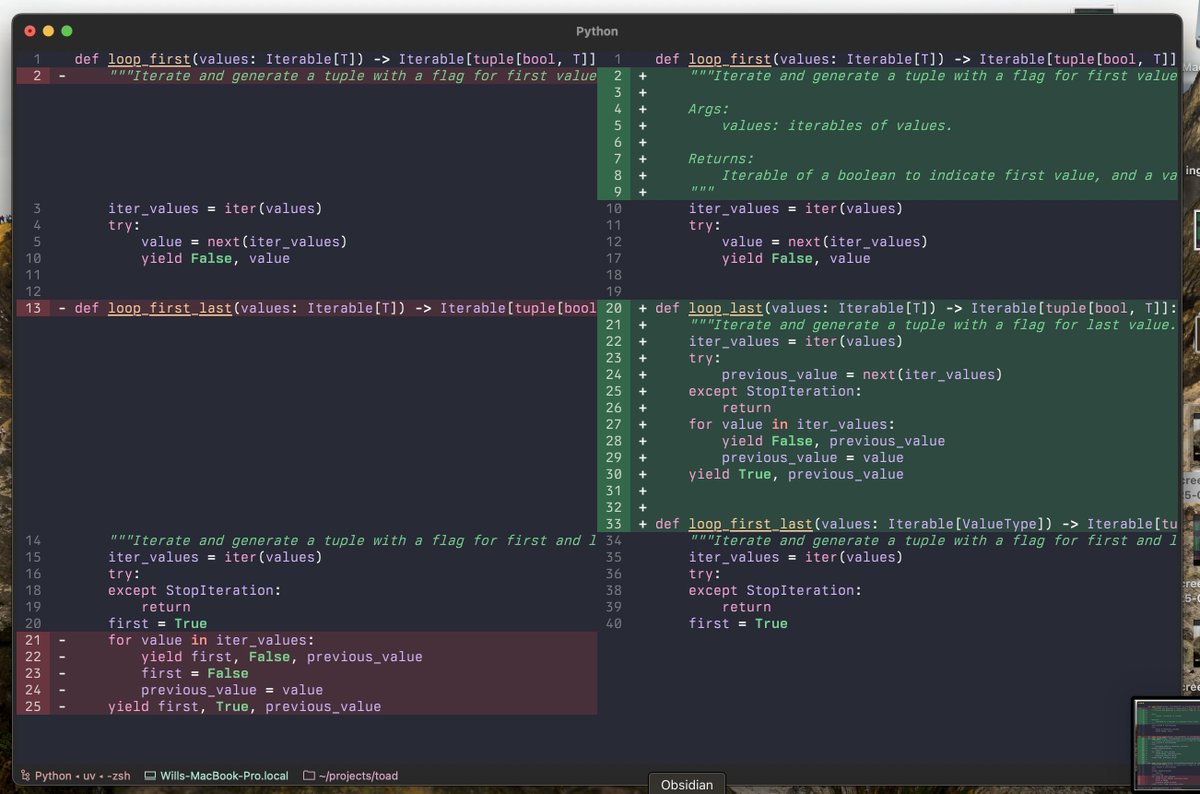Click 'yield False, value' on right line 17
The width and height of the screenshot is (1200, 794).
[x=796, y=259]
